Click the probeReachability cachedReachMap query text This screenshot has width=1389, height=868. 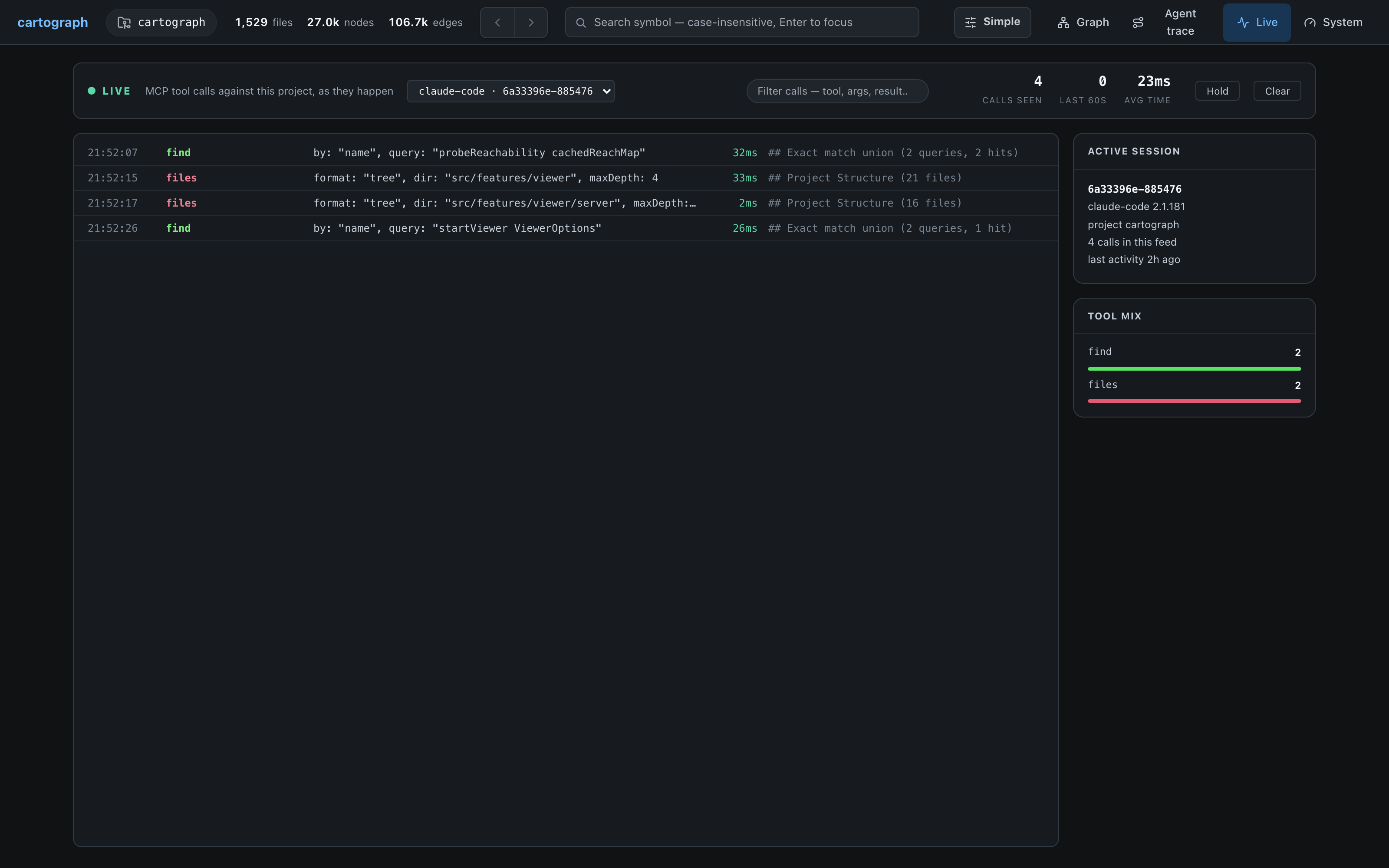[538, 153]
